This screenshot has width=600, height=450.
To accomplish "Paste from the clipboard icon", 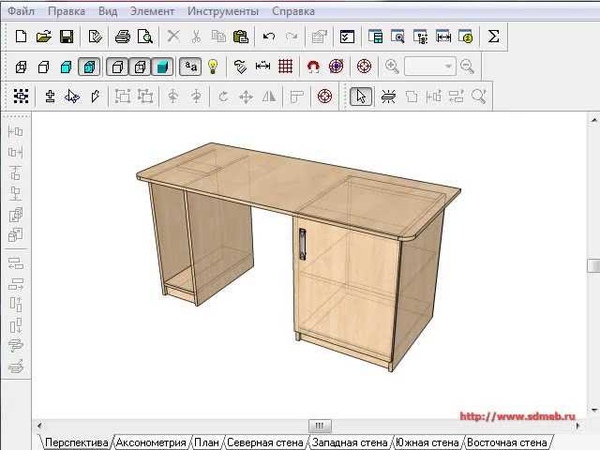I will pos(241,37).
